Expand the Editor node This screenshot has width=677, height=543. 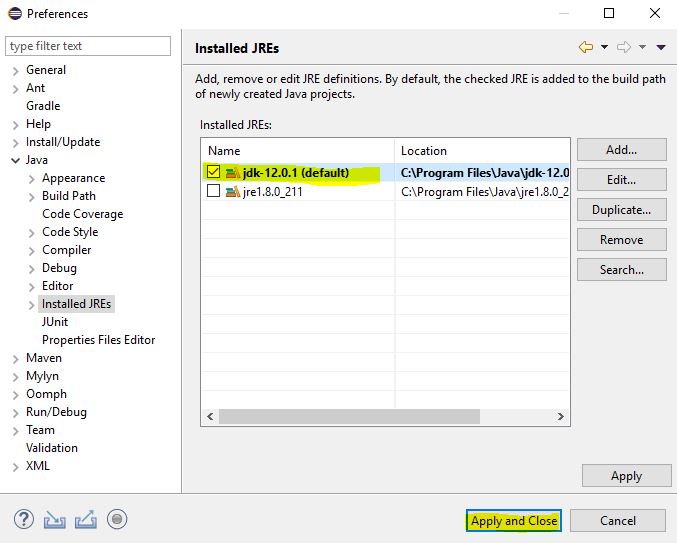[32, 287]
